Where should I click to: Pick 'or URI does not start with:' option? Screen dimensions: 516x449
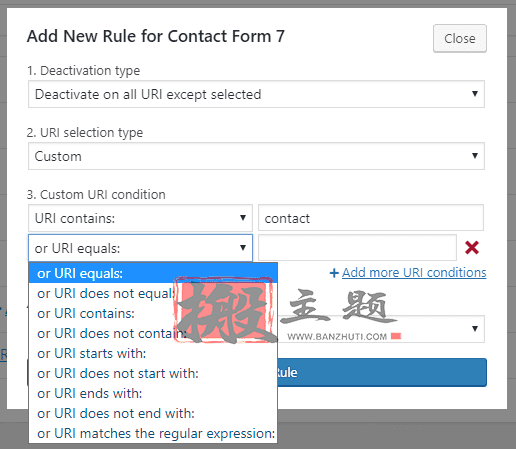(153, 373)
